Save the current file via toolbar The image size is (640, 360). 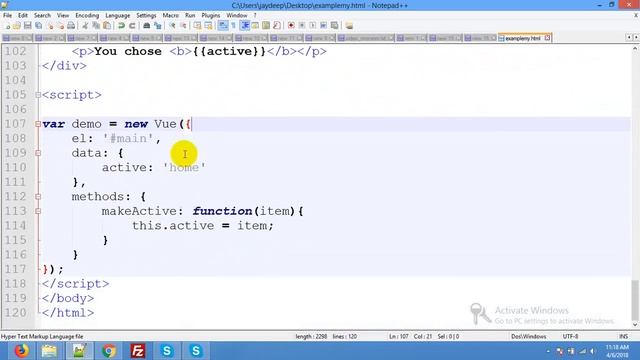(27, 26)
